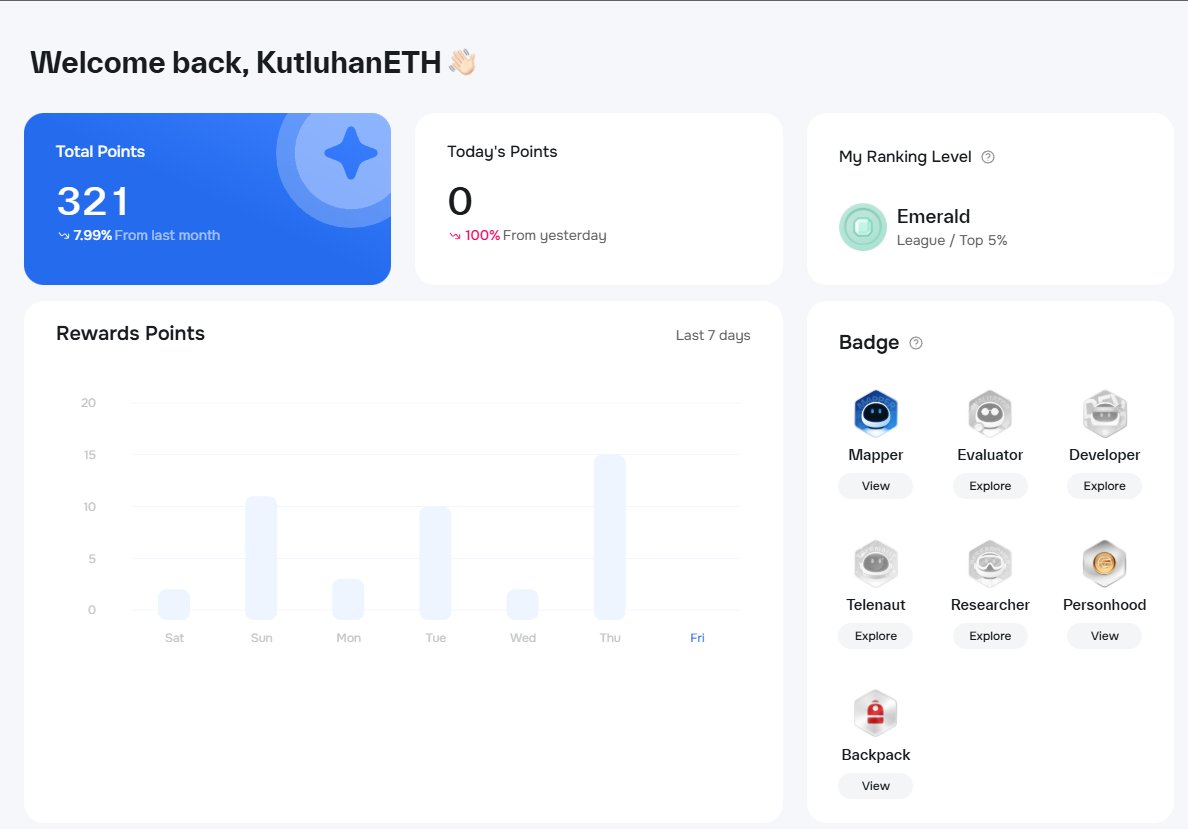Image resolution: width=1188 pixels, height=829 pixels.
Task: Click the total points value 321
Action: [x=92, y=202]
